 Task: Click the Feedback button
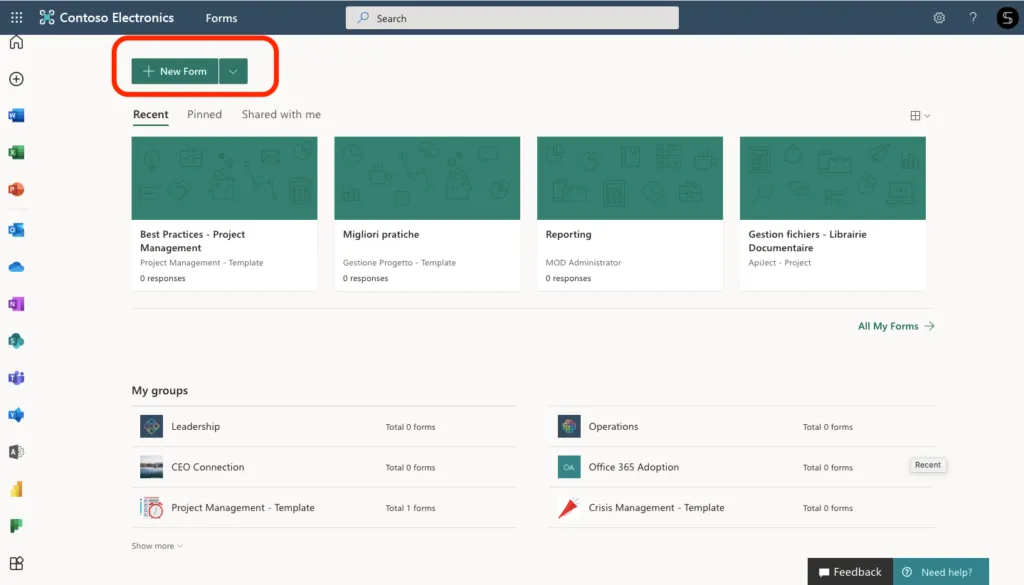[x=850, y=572]
